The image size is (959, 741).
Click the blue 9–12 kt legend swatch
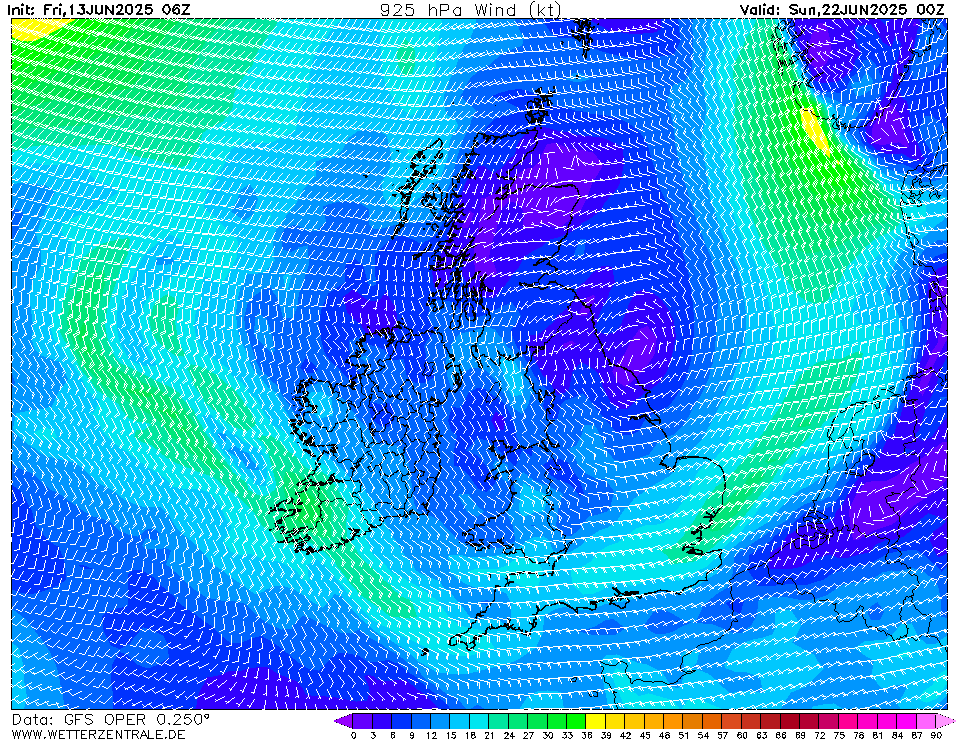click(421, 721)
